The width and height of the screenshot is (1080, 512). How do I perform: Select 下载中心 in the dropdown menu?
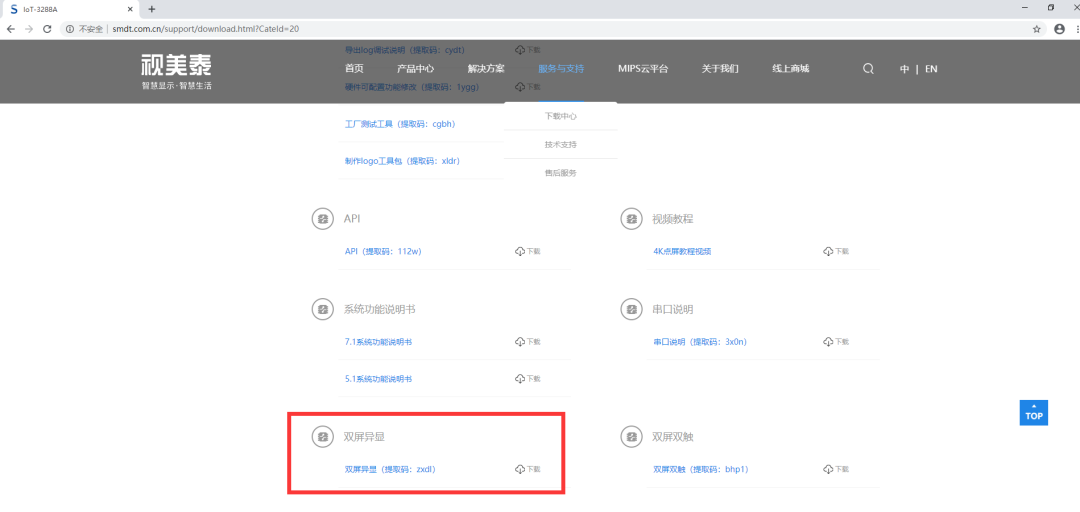(561, 116)
